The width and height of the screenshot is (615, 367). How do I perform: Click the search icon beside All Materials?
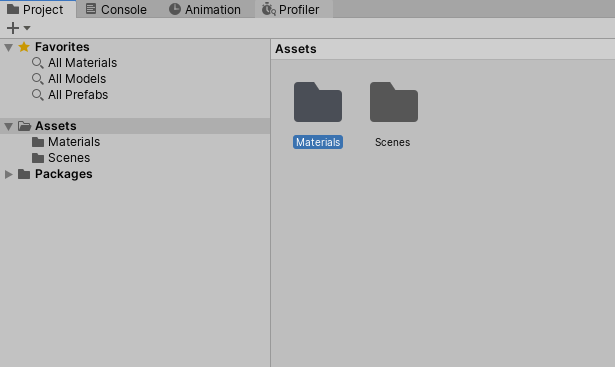point(38,63)
